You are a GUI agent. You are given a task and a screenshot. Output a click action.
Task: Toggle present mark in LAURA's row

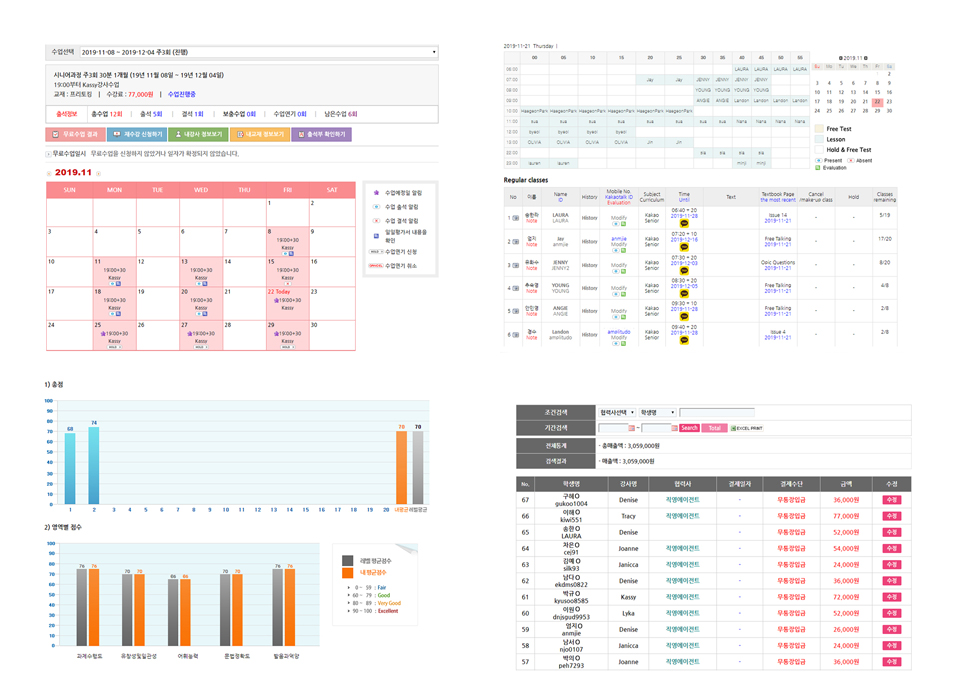(x=615, y=224)
